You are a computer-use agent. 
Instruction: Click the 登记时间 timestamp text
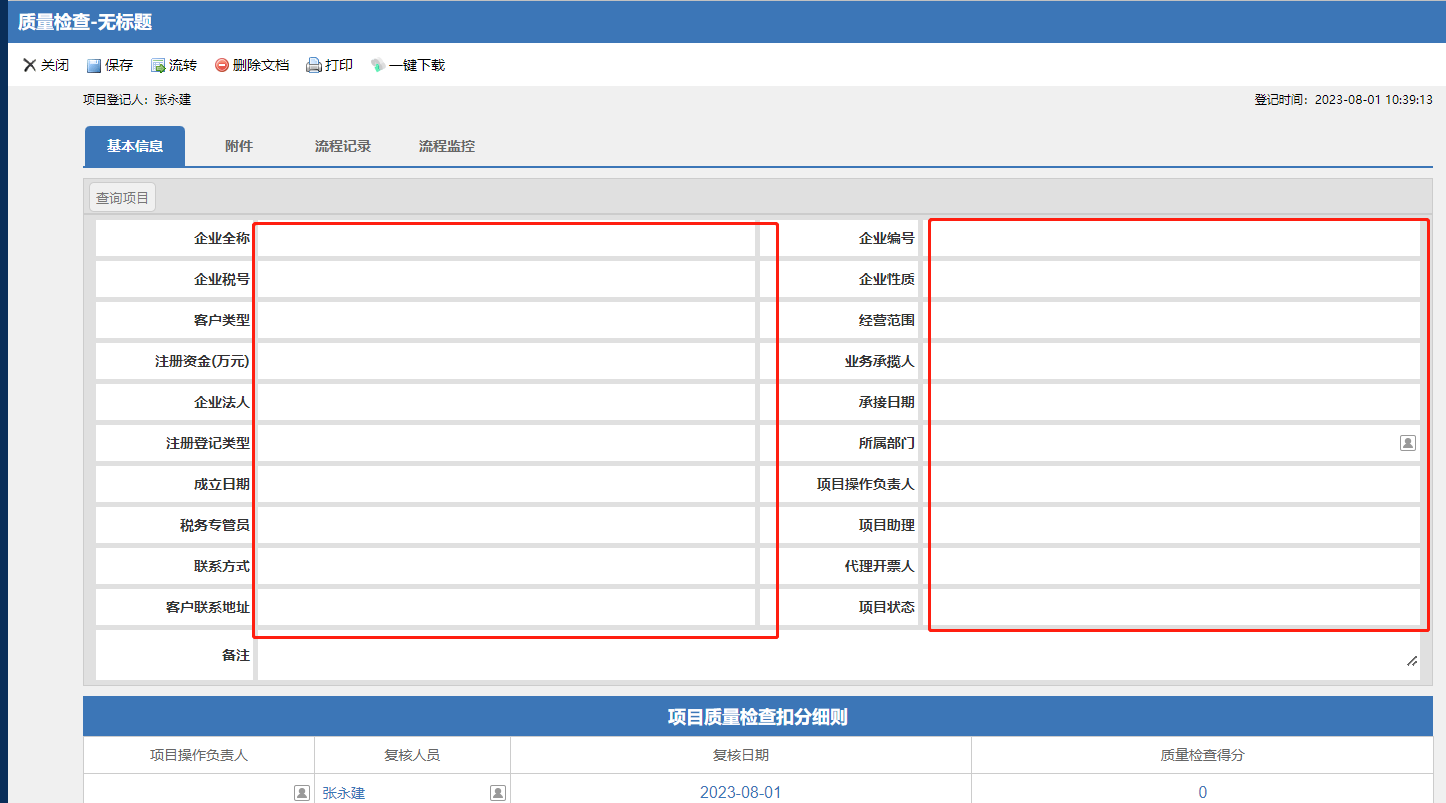[x=1344, y=100]
